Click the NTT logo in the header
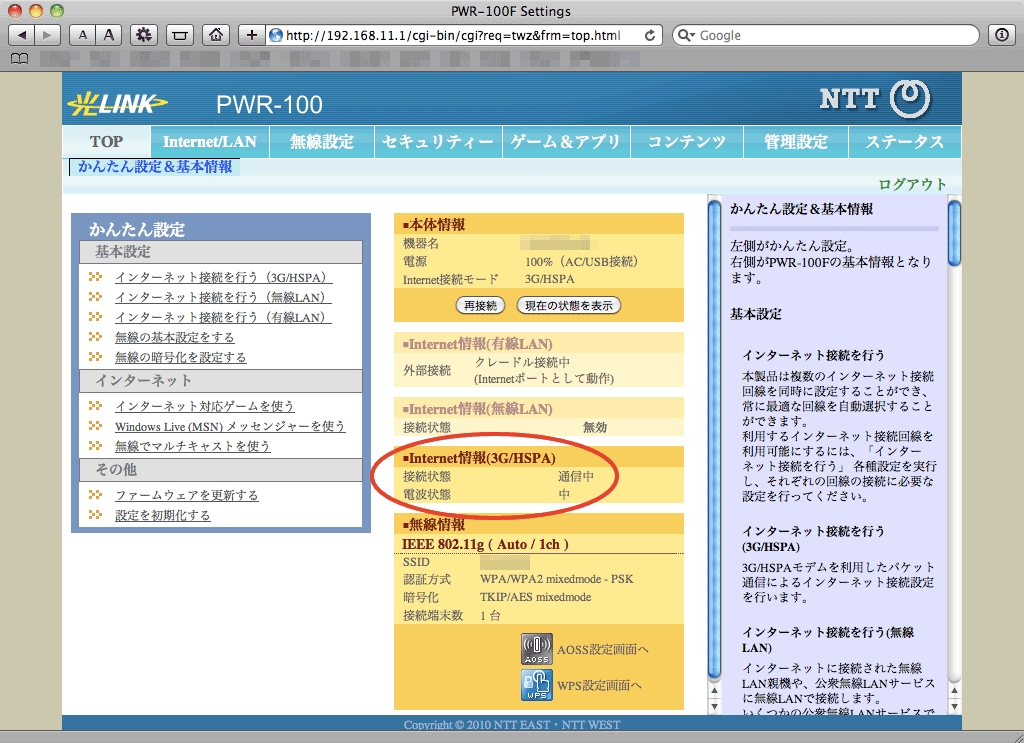The height and width of the screenshot is (743, 1024). [x=874, y=99]
